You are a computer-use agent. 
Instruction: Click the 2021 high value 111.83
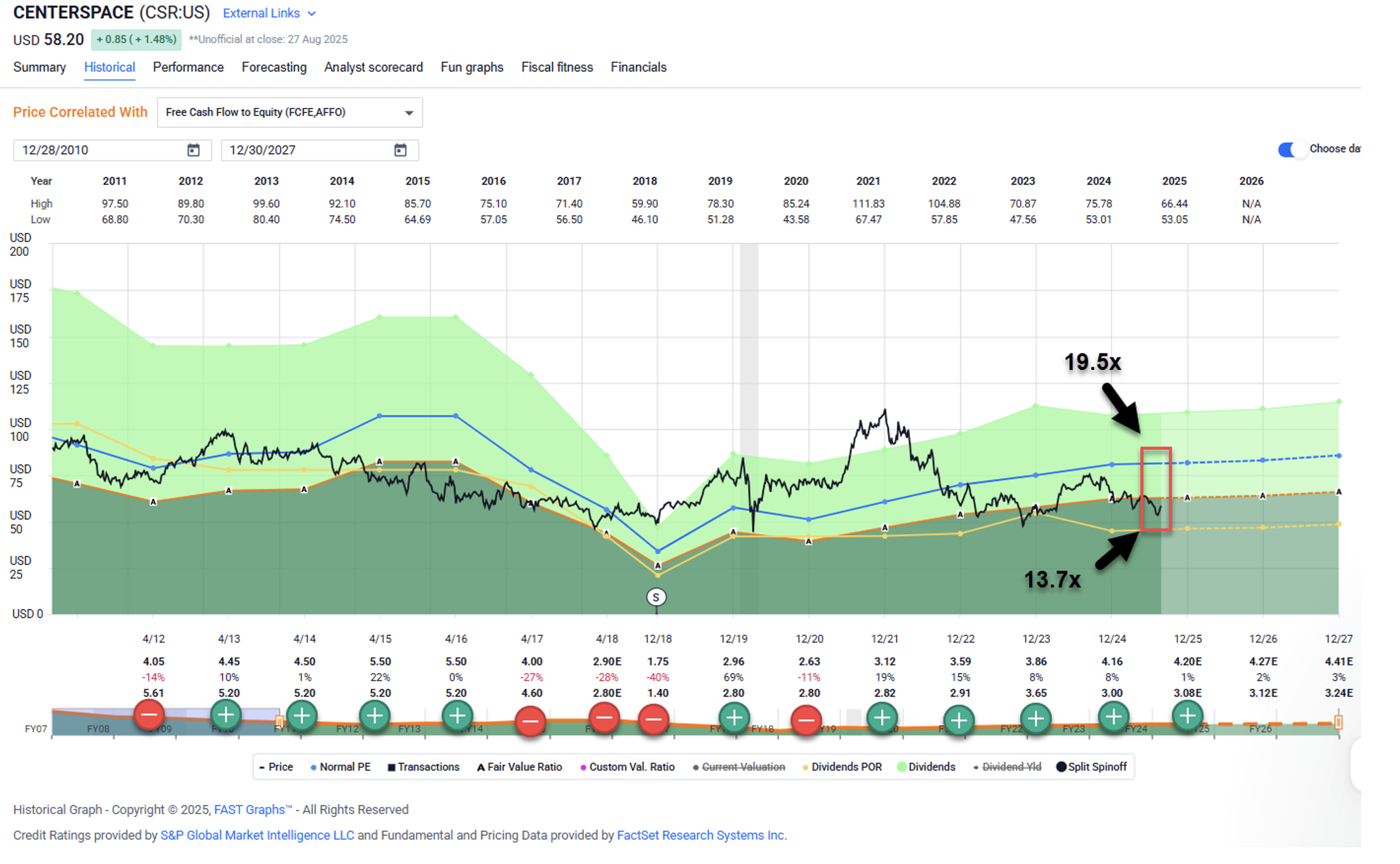[868, 204]
